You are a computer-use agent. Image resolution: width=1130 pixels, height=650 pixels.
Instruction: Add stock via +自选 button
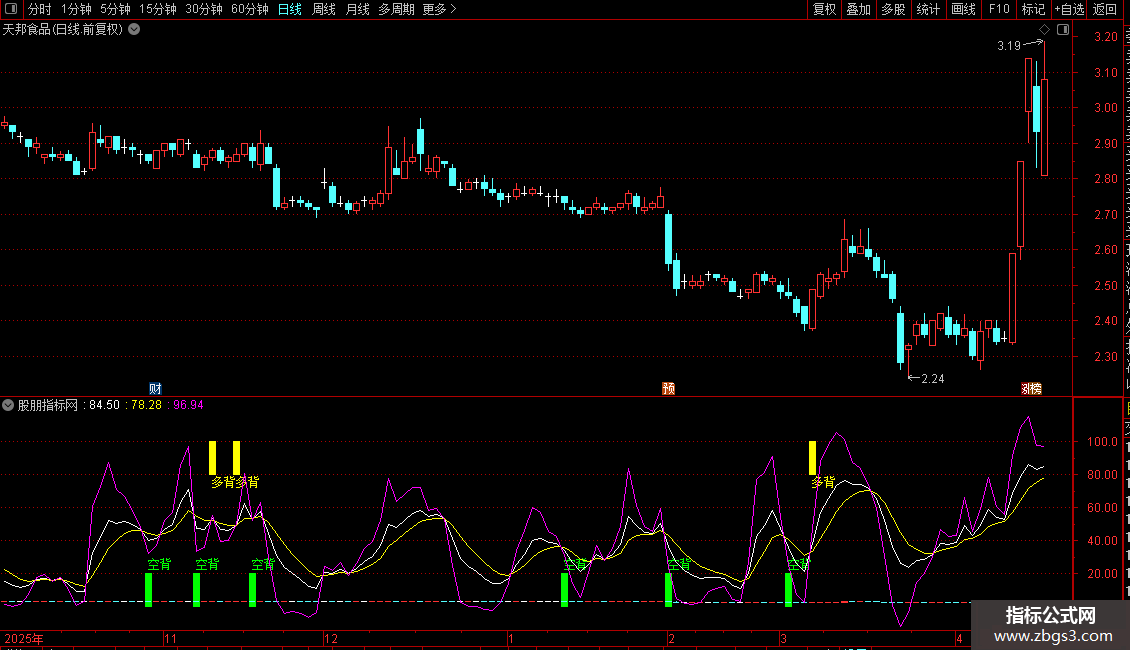(x=1068, y=10)
